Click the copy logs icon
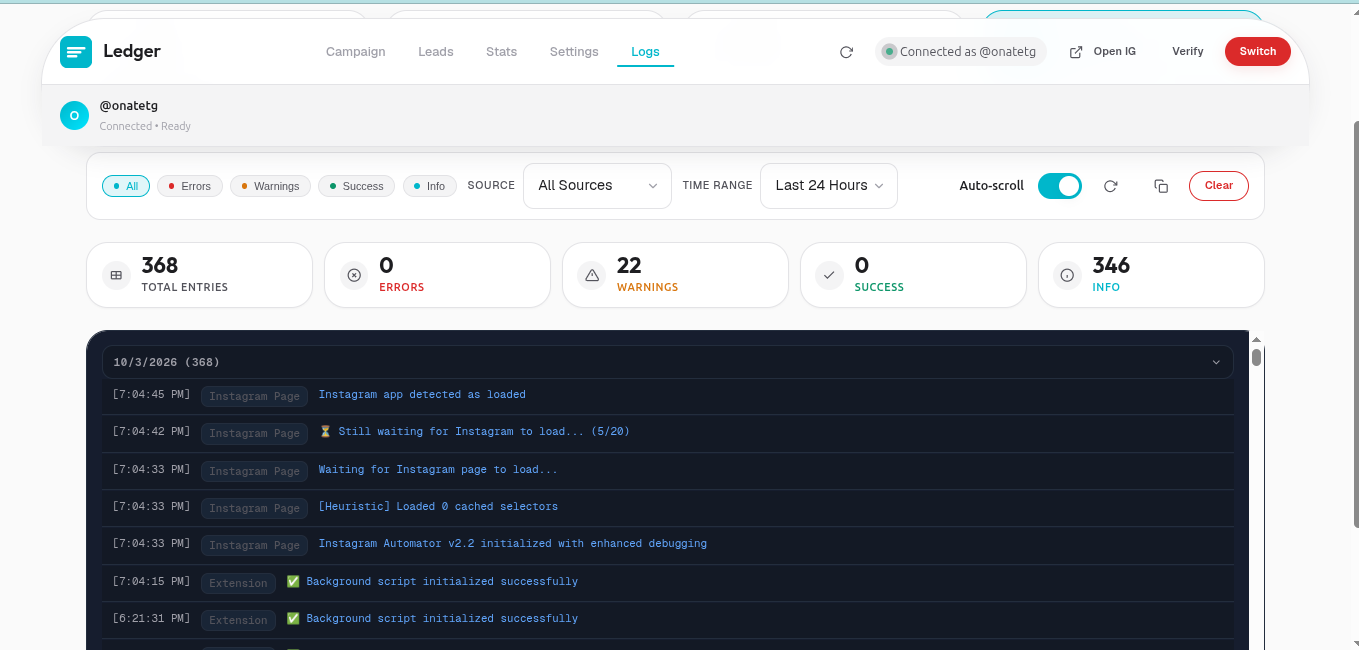1359x650 pixels. (x=1161, y=186)
